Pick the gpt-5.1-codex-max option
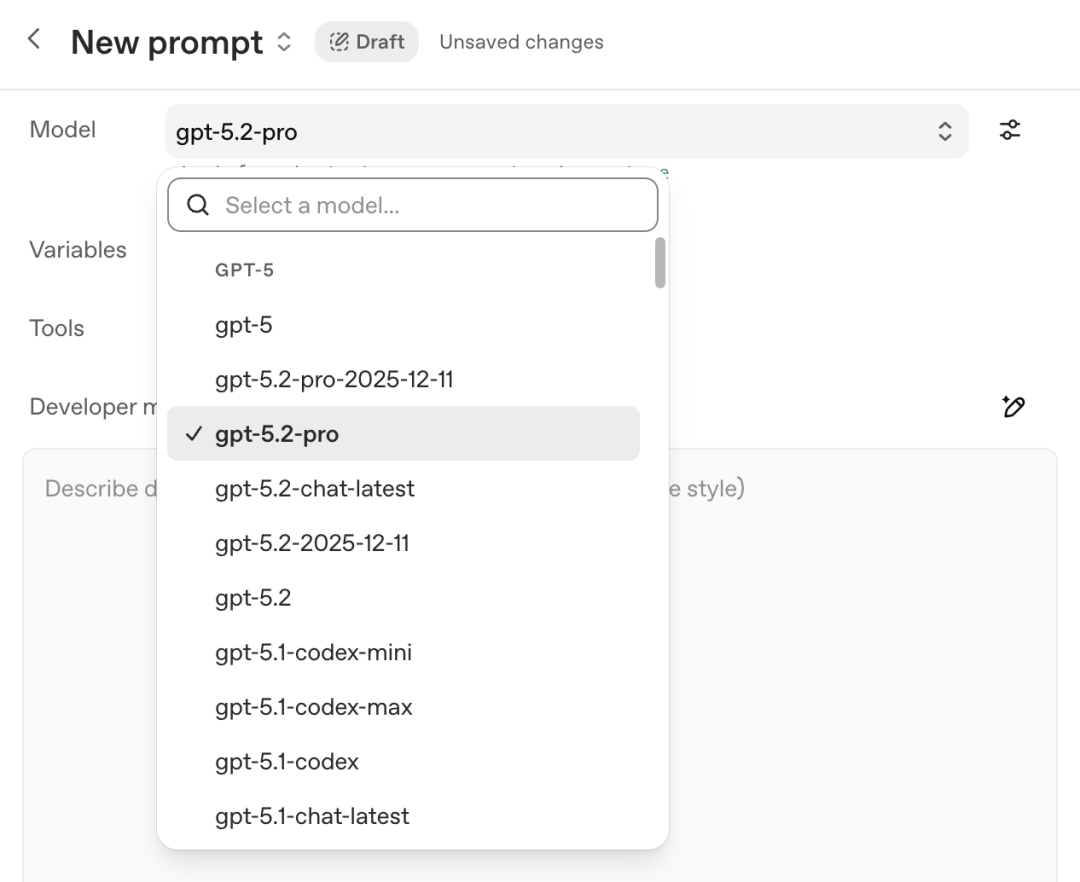The width and height of the screenshot is (1080, 882). [x=313, y=707]
